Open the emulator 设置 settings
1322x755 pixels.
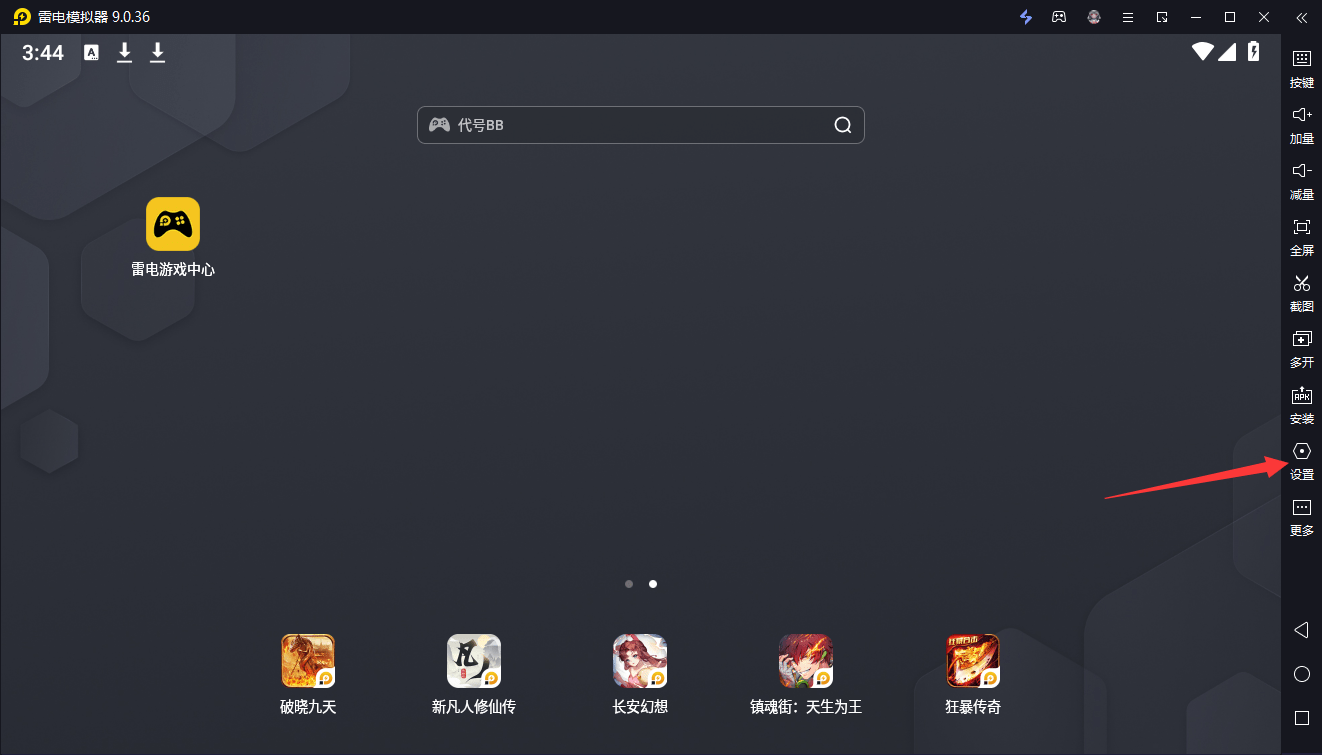[x=1301, y=458]
